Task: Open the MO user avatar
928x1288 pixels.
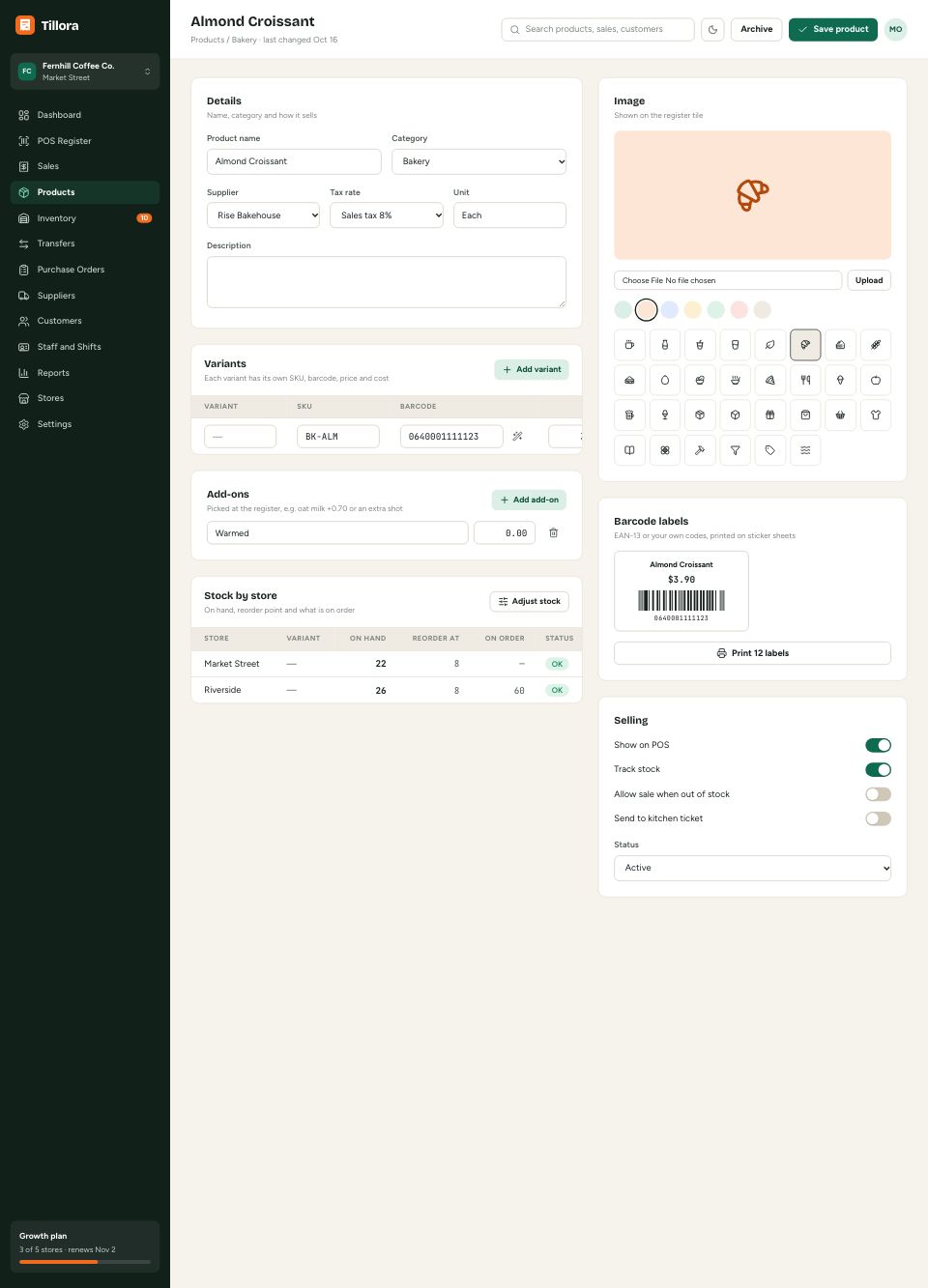Action: click(896, 30)
